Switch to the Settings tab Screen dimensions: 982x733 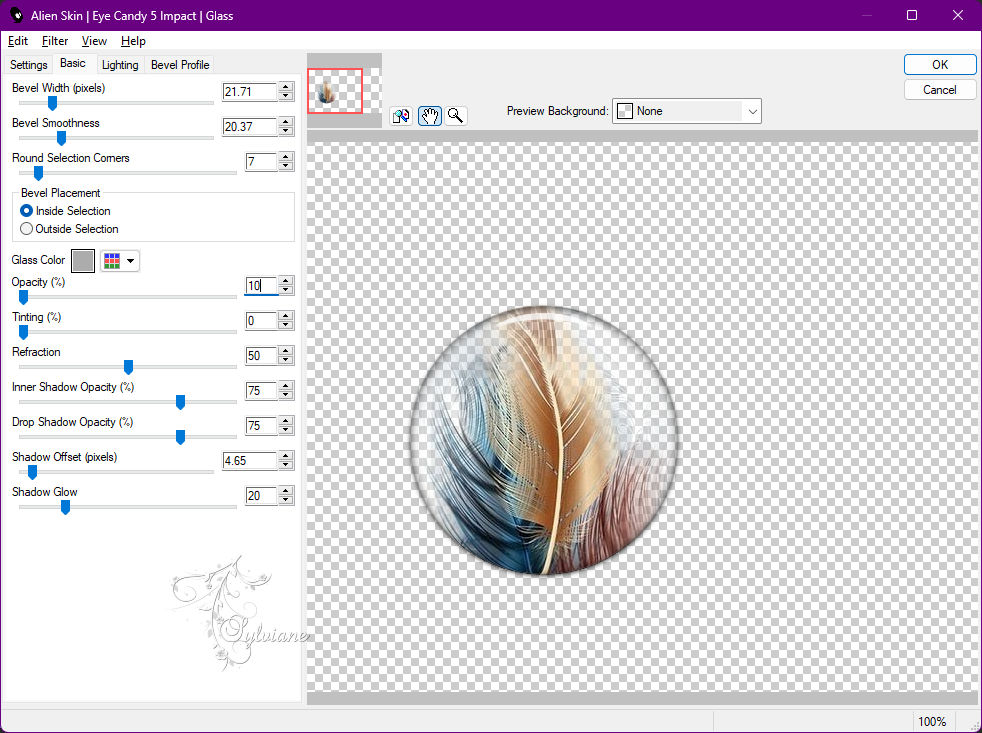28,65
